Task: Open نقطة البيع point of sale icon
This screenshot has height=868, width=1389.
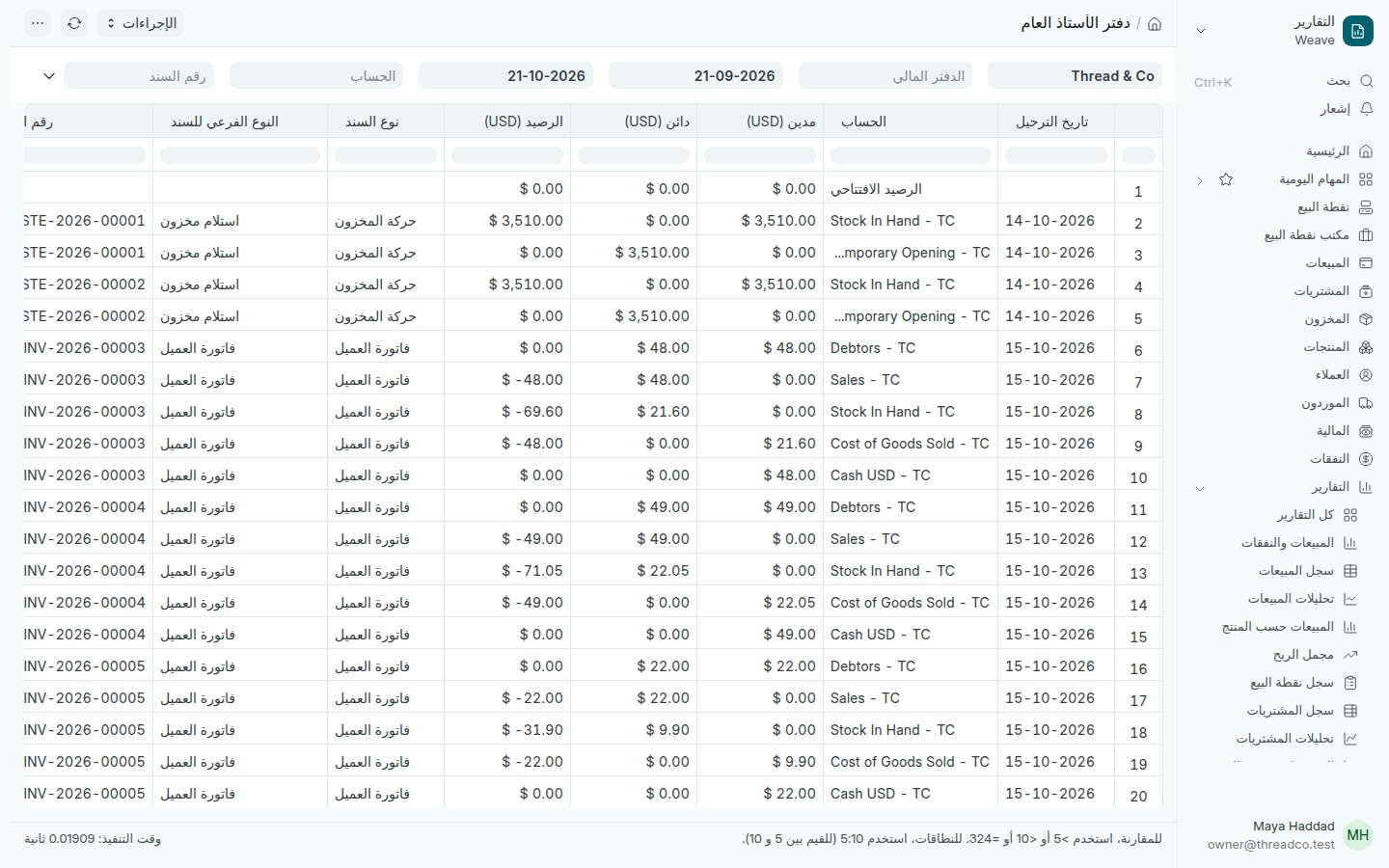Action: (x=1366, y=207)
